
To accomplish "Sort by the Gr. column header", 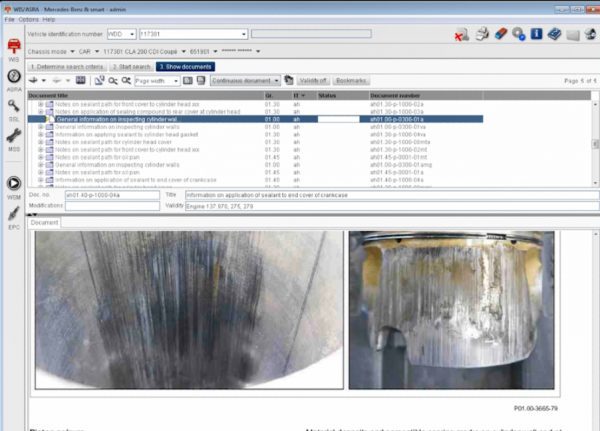I will tap(277, 95).
